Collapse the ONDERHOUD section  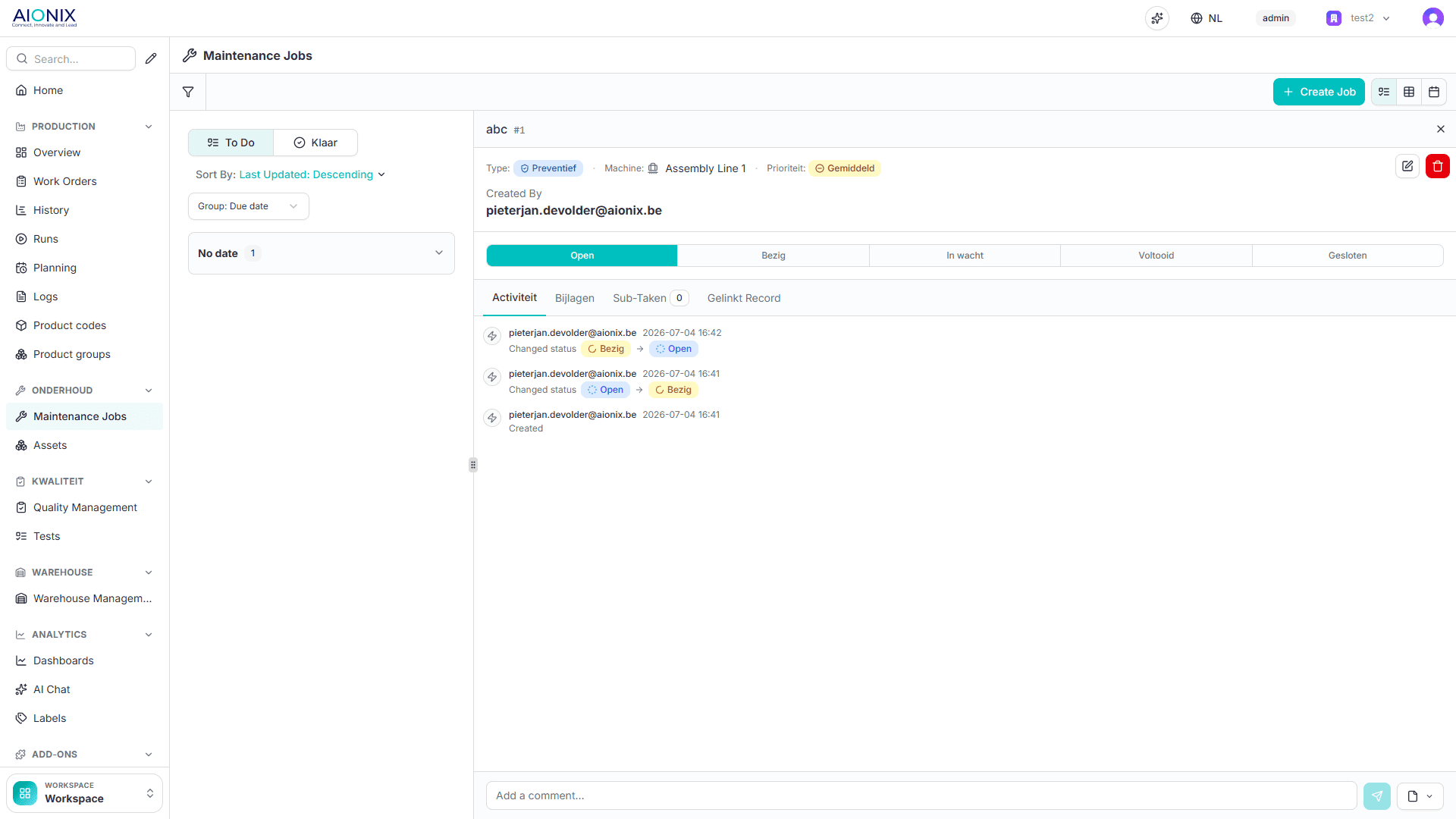tap(149, 391)
